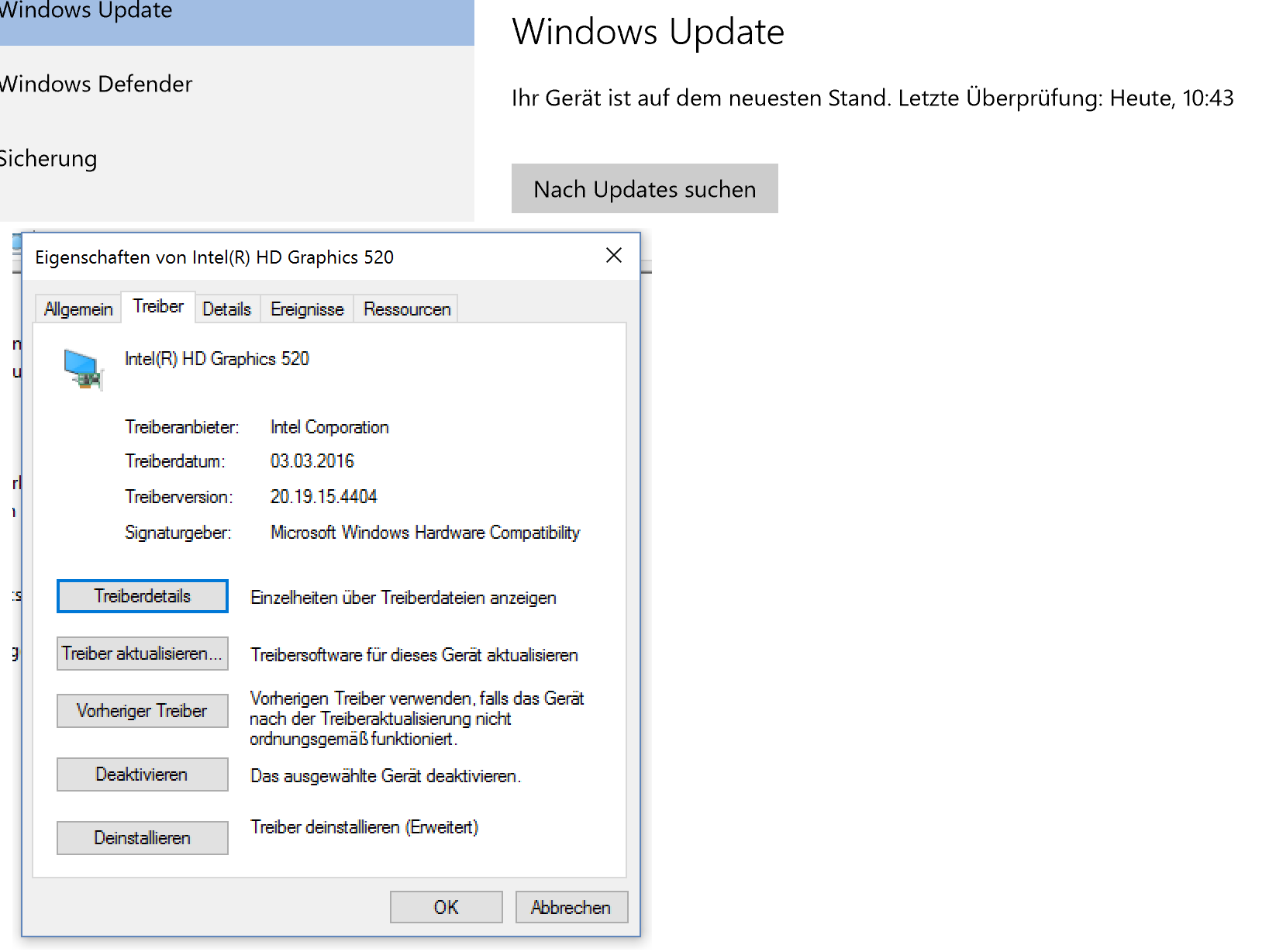Image resolution: width=1269 pixels, height=952 pixels.
Task: Confirm the dialog with OK
Action: [x=447, y=907]
